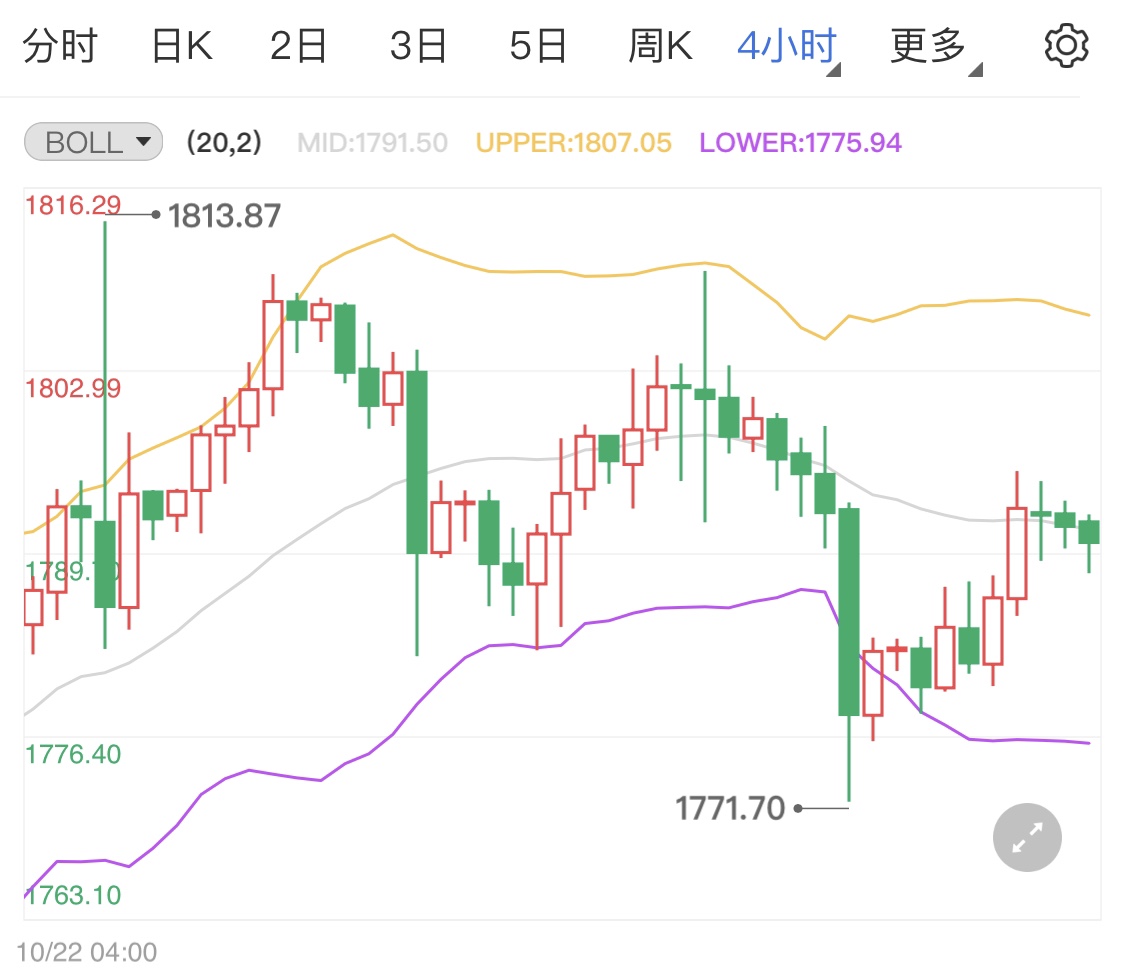Switch to 分时 tab
1125x980 pixels.
tap(60, 47)
